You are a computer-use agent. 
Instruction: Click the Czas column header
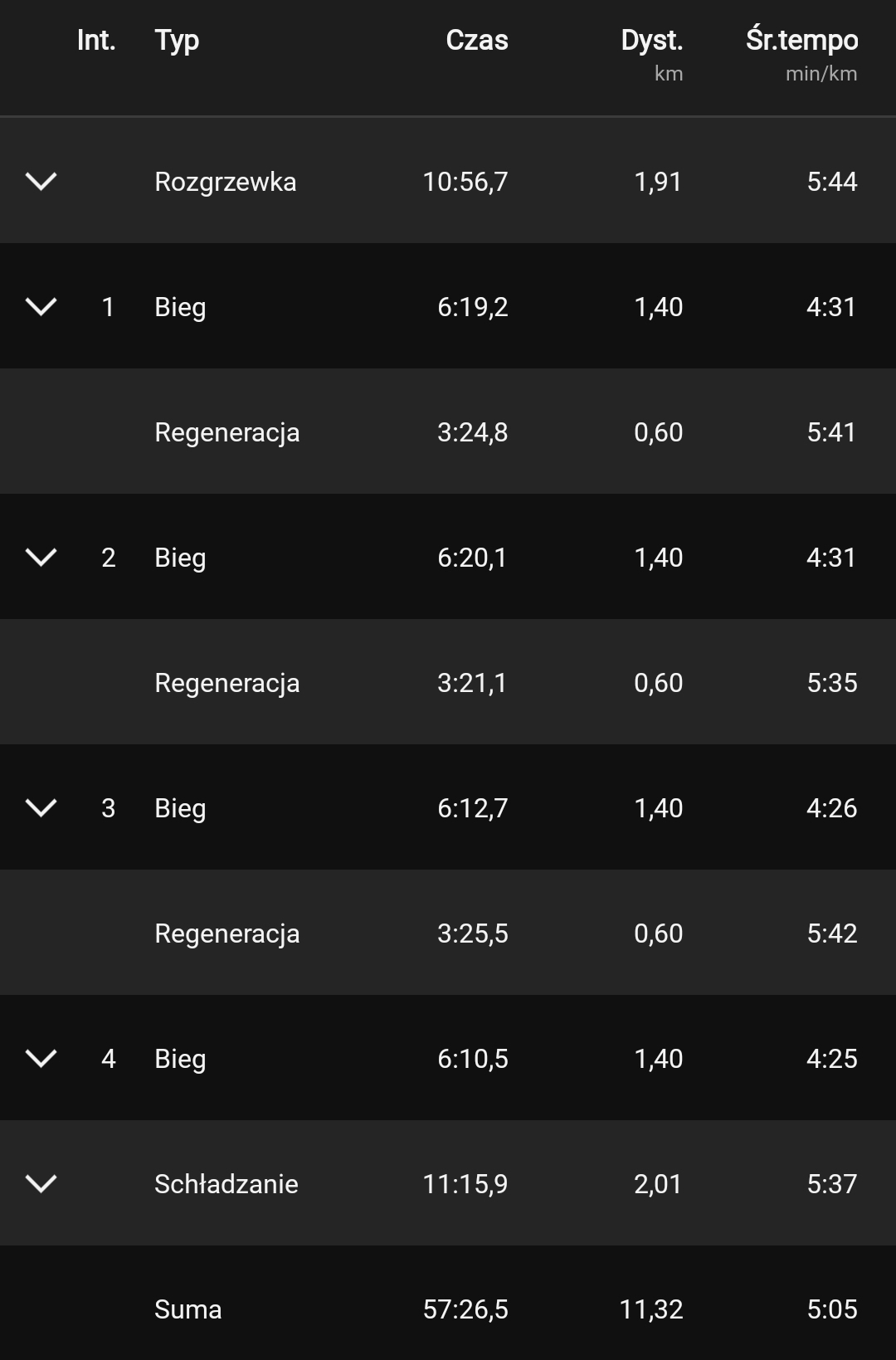476,40
